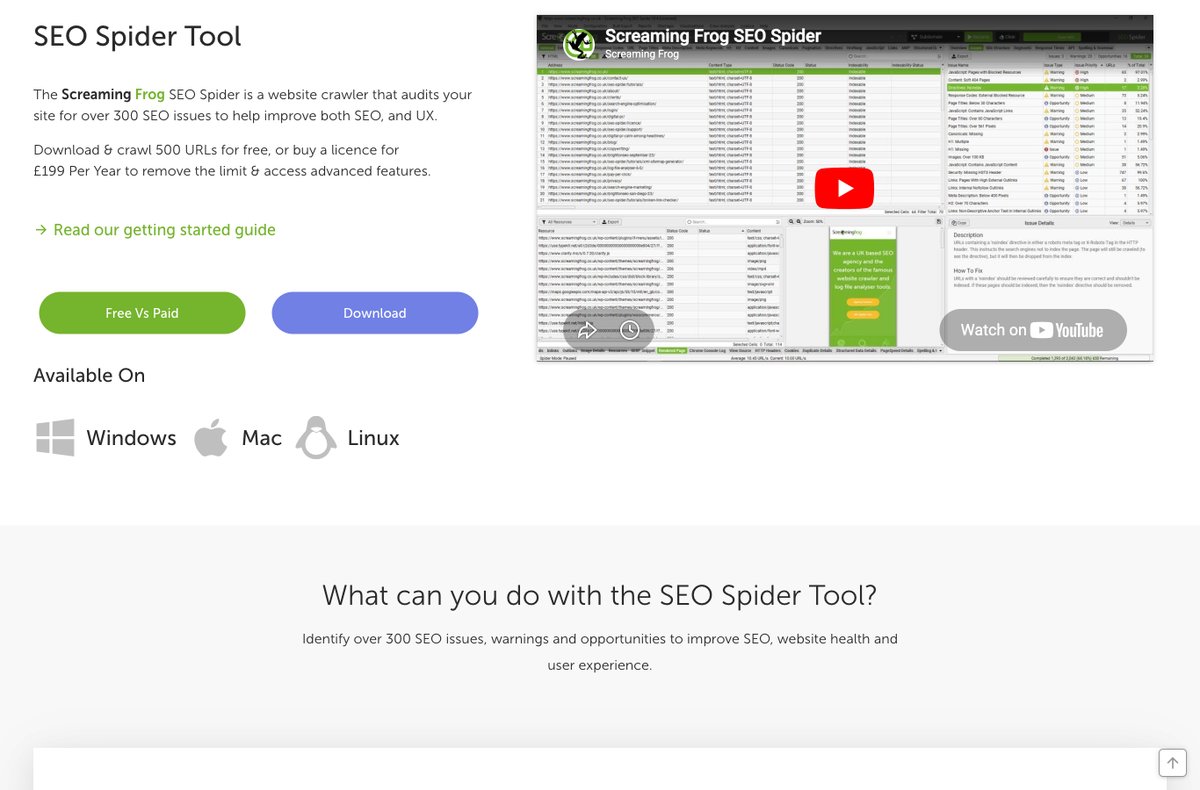The image size is (1200, 790).
Task: Open the Screaming Frog channel avatar icon
Action: click(579, 44)
